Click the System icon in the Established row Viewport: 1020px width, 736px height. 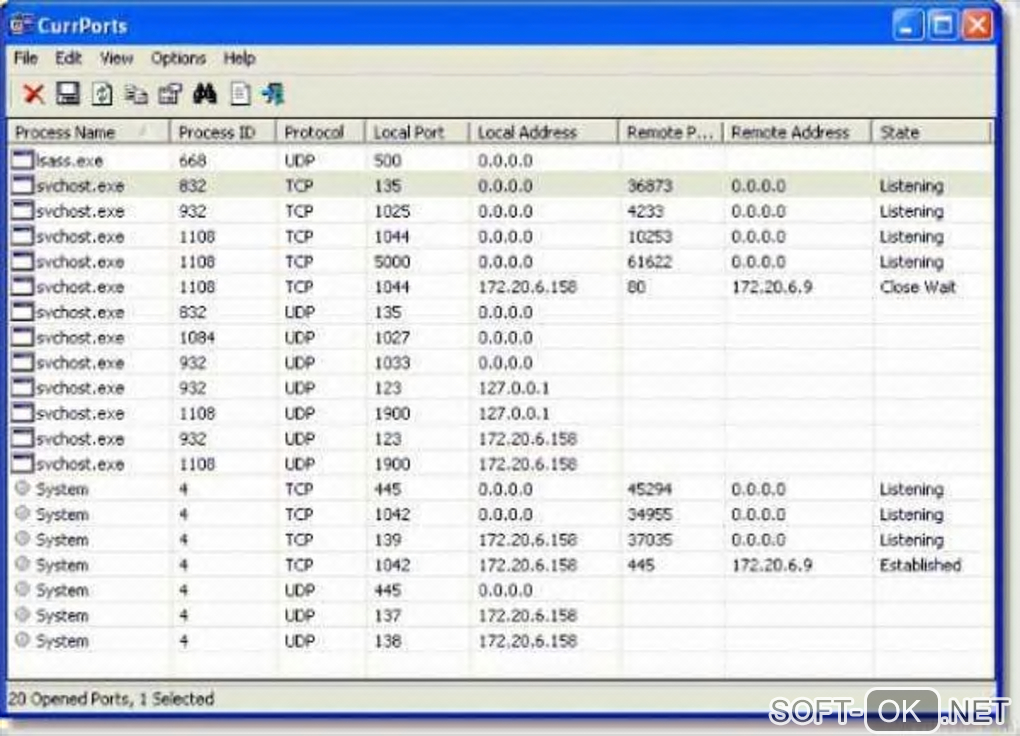click(x=23, y=564)
